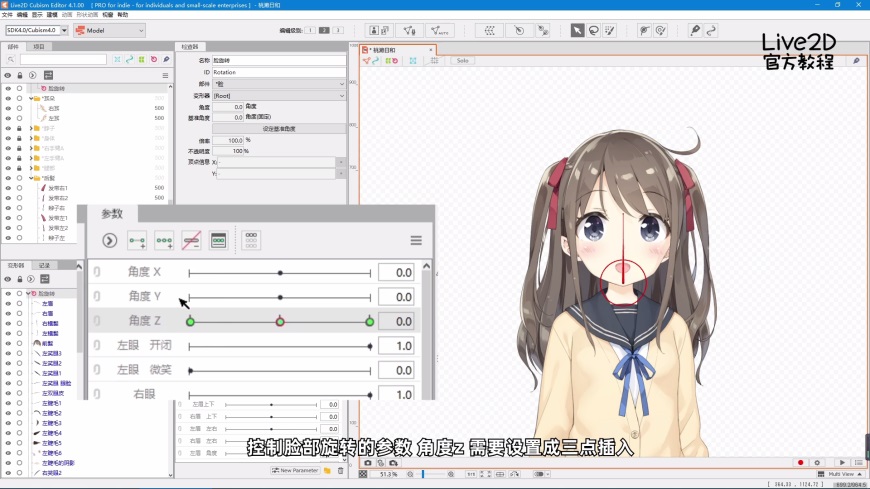
Task: Open the Multi View dropdown
Action: point(841,475)
